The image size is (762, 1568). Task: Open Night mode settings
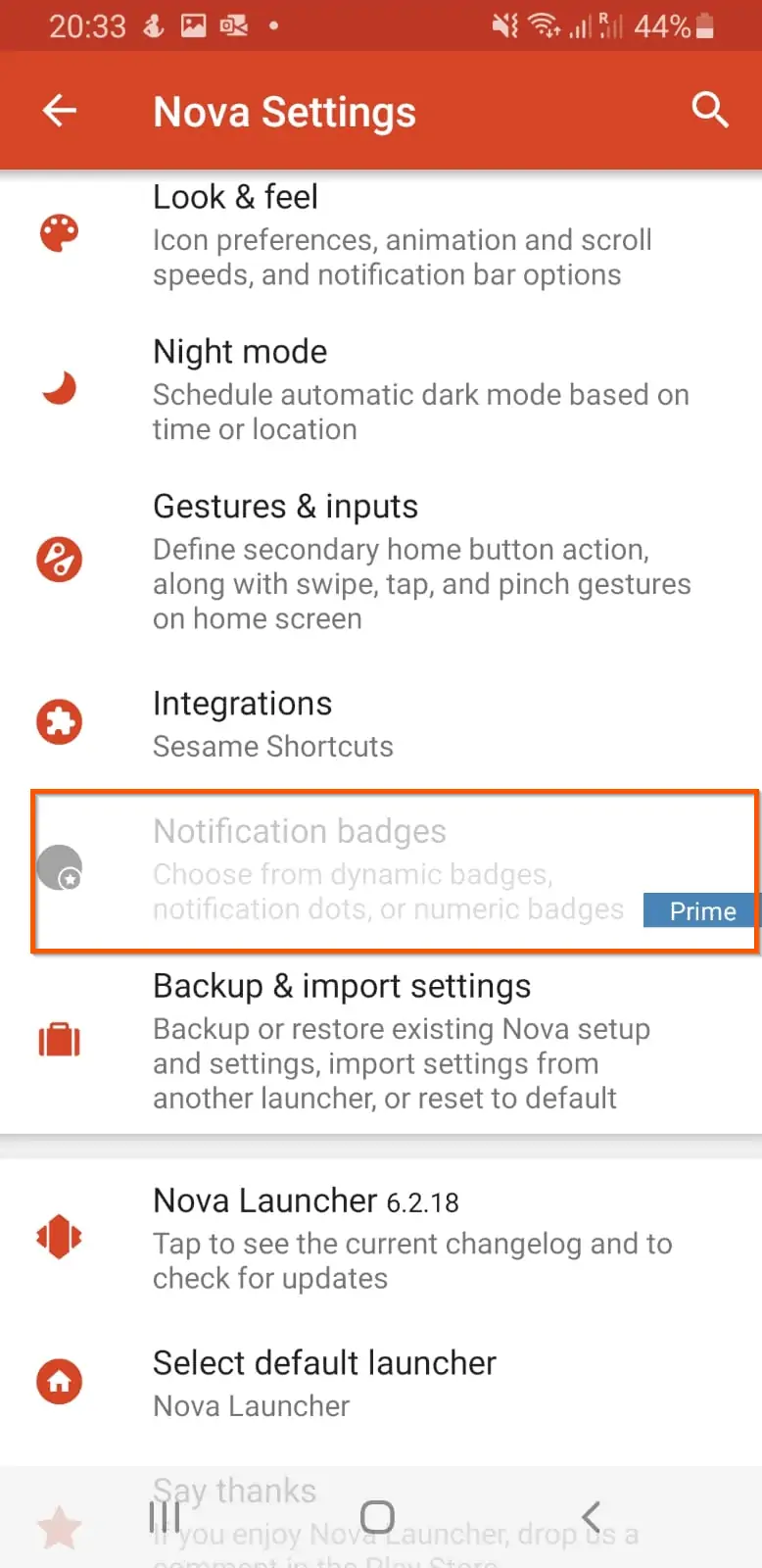tap(381, 389)
